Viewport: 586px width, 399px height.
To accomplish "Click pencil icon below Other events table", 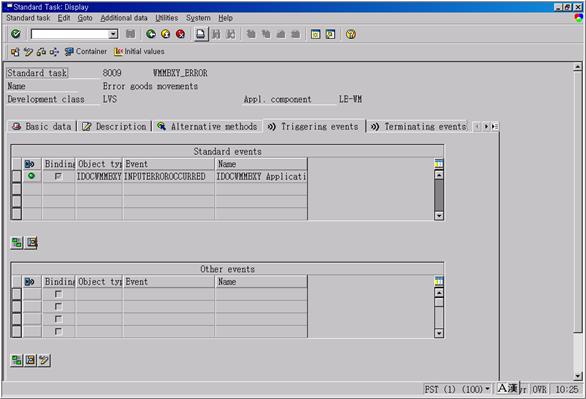I will click(44, 360).
